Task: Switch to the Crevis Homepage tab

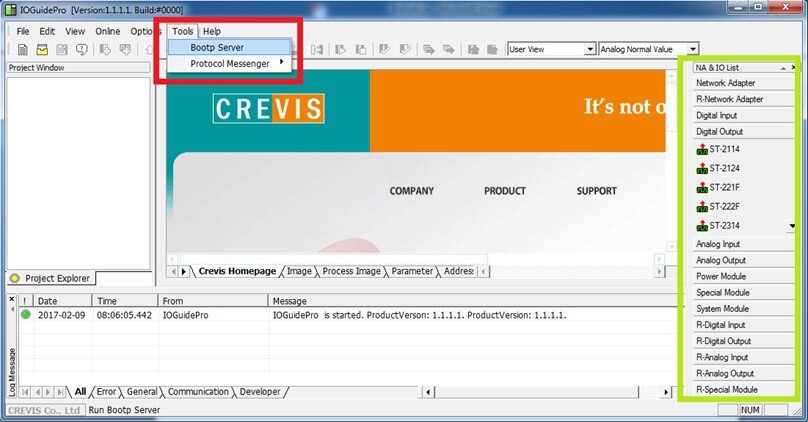Action: point(237,271)
